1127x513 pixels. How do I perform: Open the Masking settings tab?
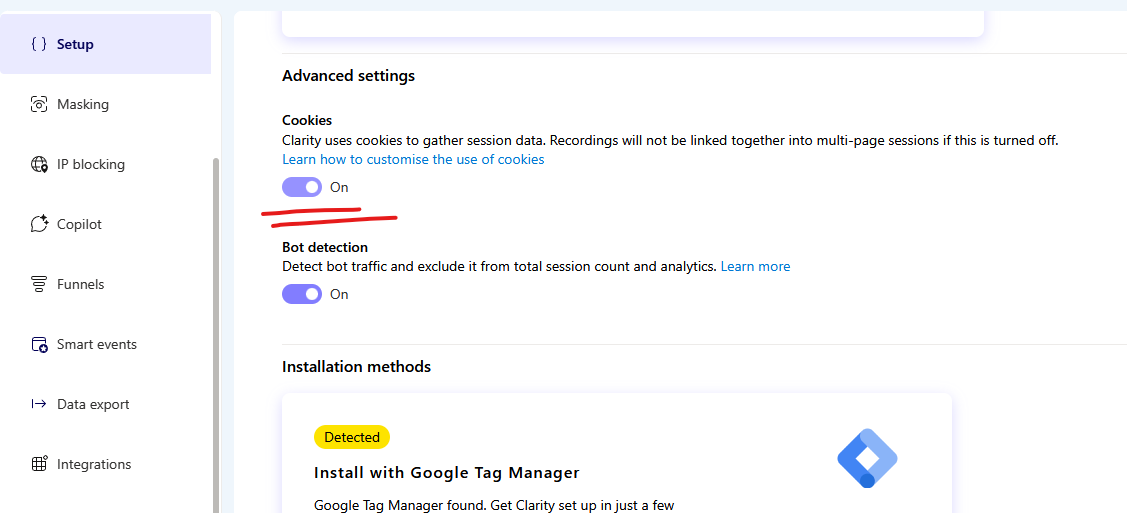[x=83, y=104]
